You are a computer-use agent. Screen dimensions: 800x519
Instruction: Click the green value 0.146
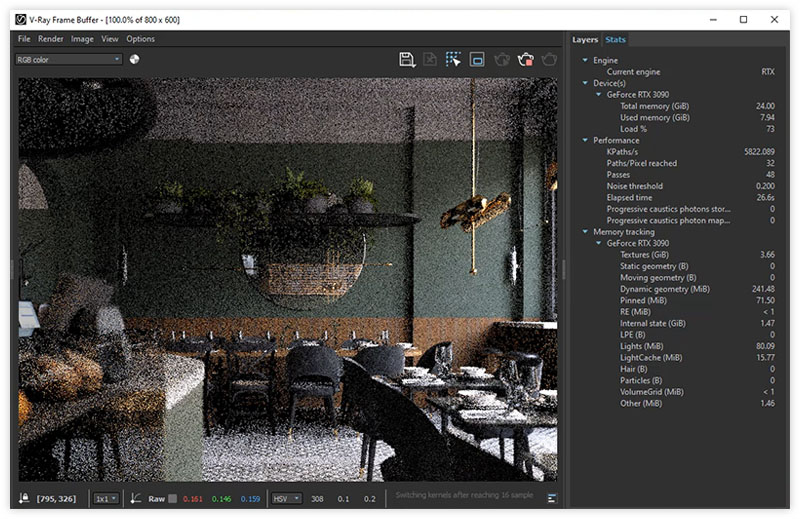221,499
